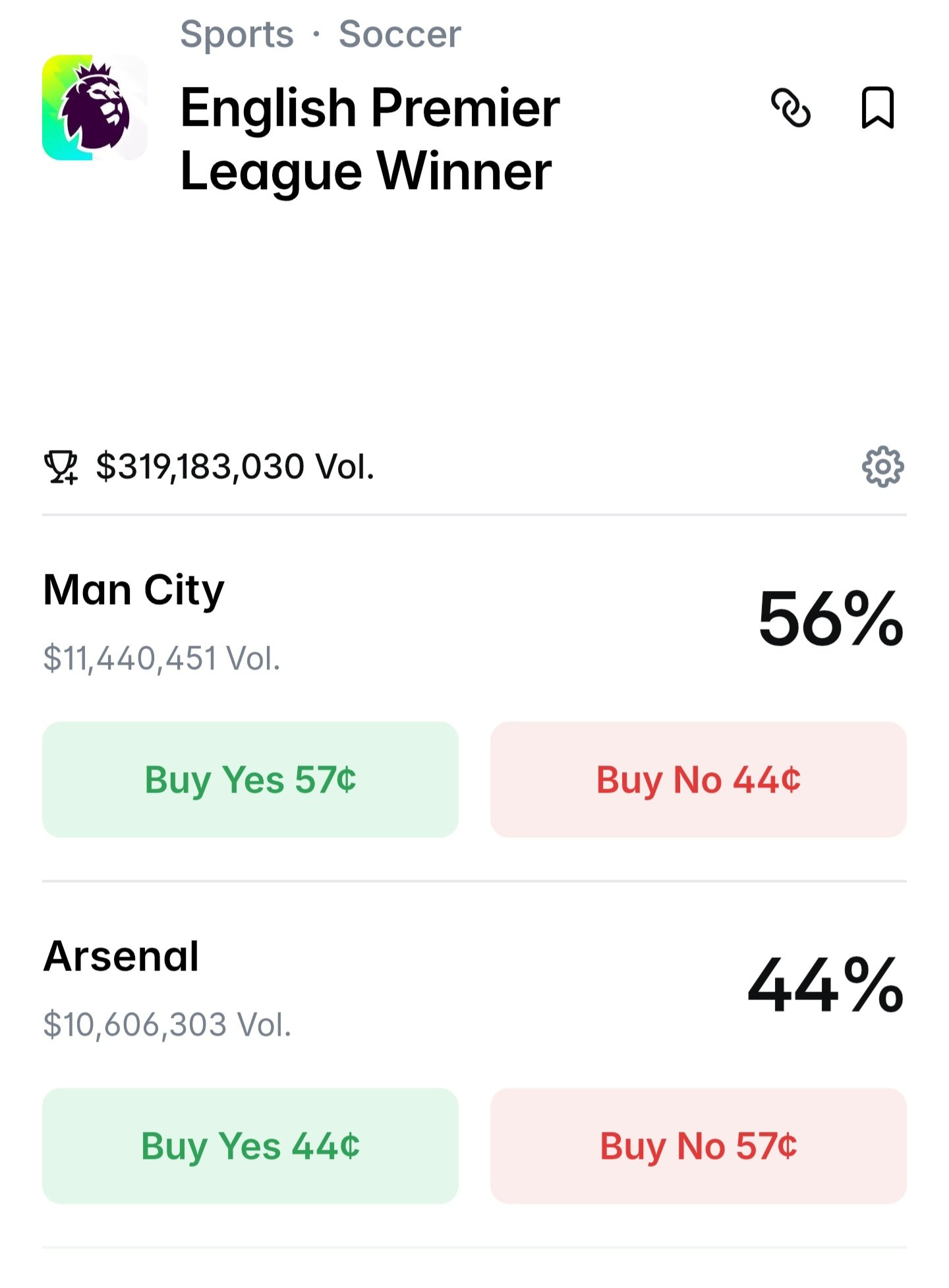Copy the market link via chain icon
The height and width of the screenshot is (1288, 949).
[x=790, y=107]
